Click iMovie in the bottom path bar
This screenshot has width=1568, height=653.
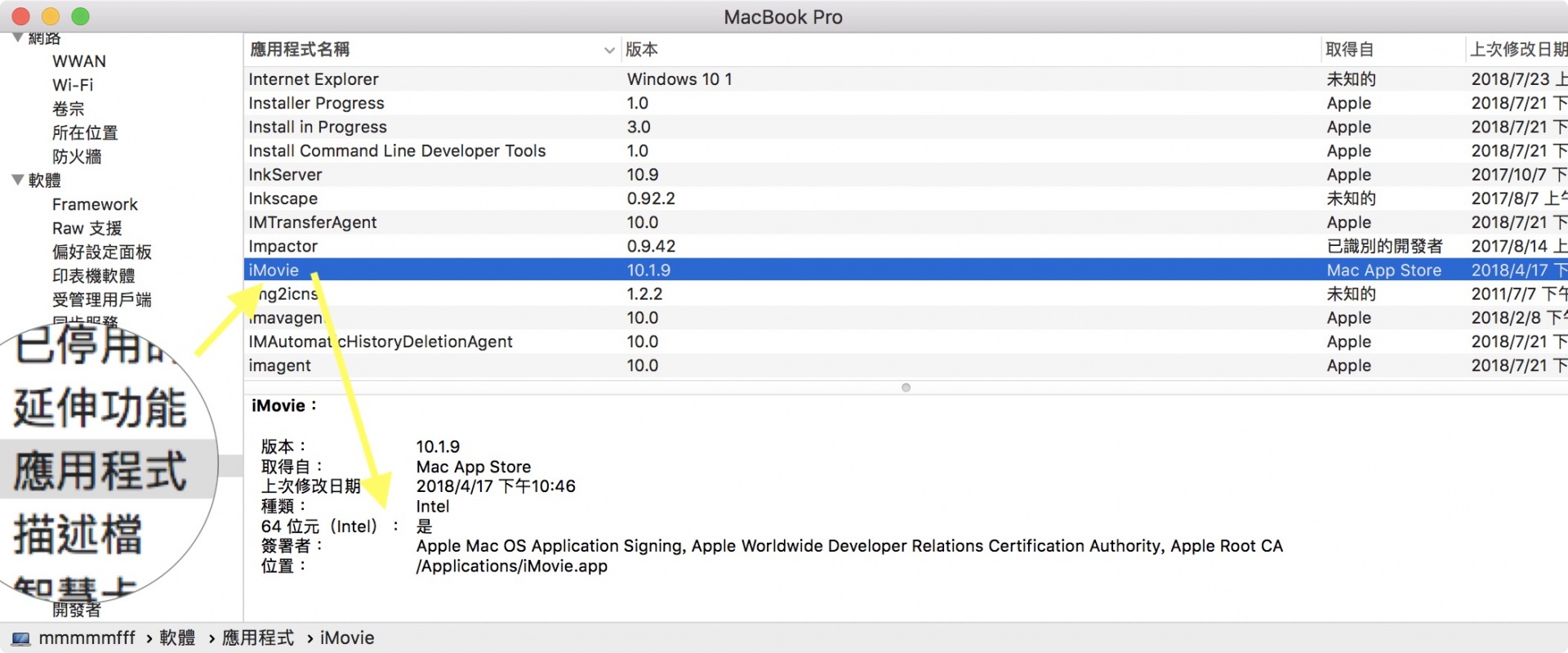[347, 638]
